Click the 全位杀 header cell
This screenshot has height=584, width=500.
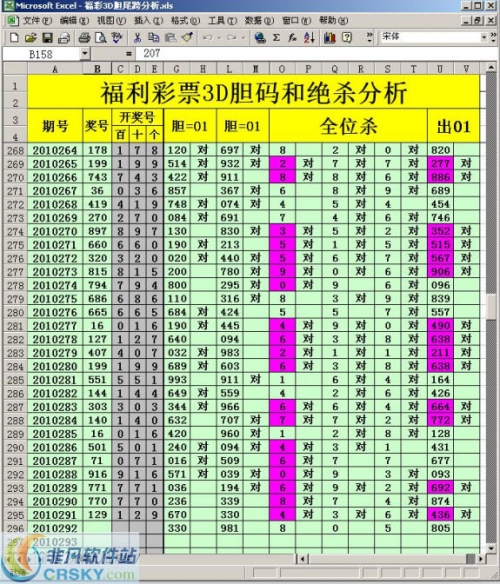[x=348, y=126]
